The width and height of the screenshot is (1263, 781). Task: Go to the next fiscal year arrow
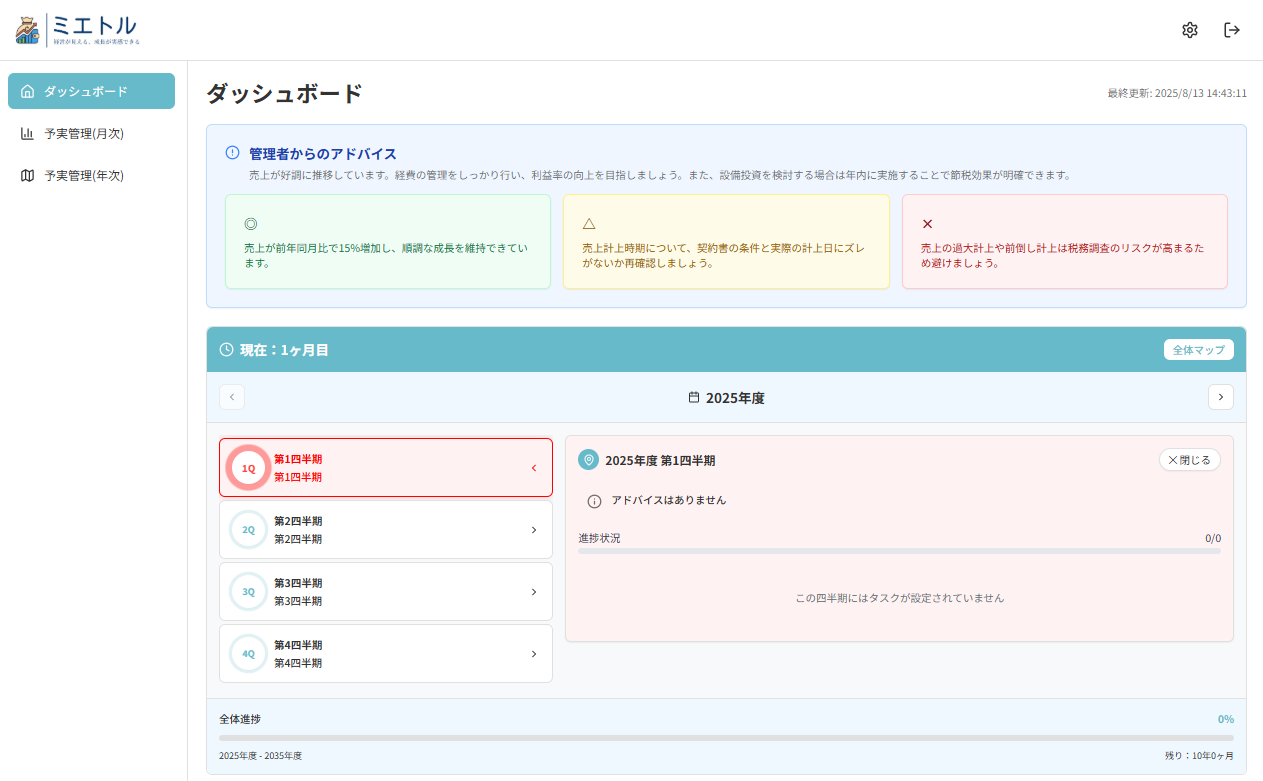[1220, 397]
